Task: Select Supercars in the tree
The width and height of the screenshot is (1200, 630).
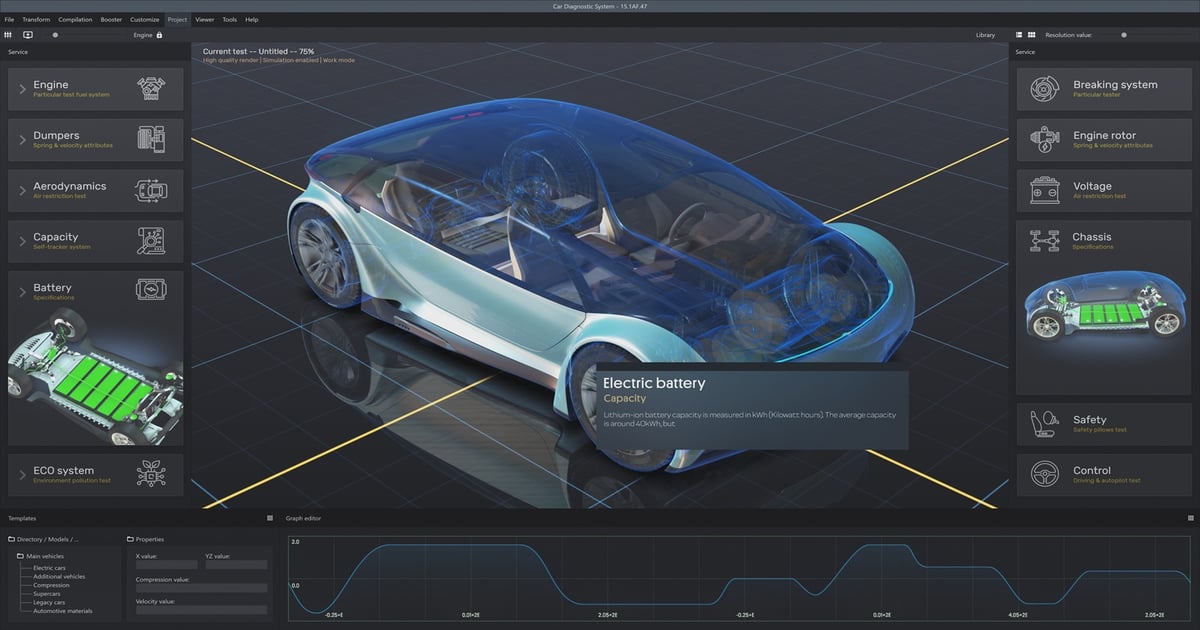Action: point(48,594)
